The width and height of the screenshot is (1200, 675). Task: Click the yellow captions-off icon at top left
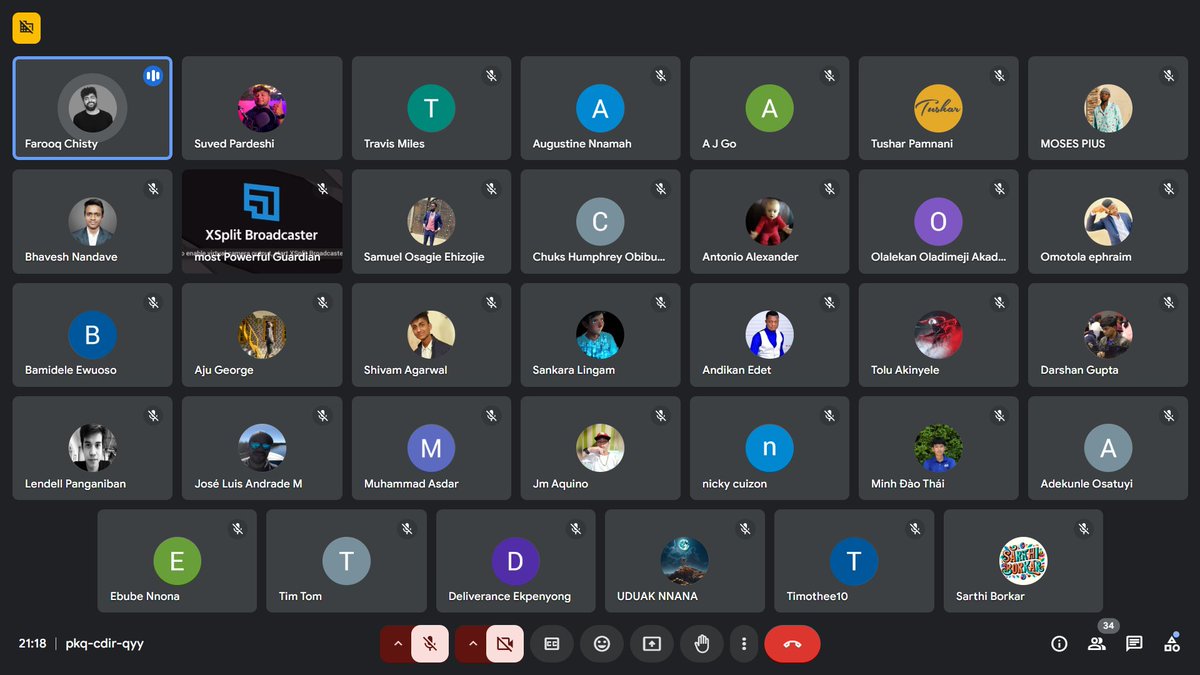pyautogui.click(x=26, y=28)
